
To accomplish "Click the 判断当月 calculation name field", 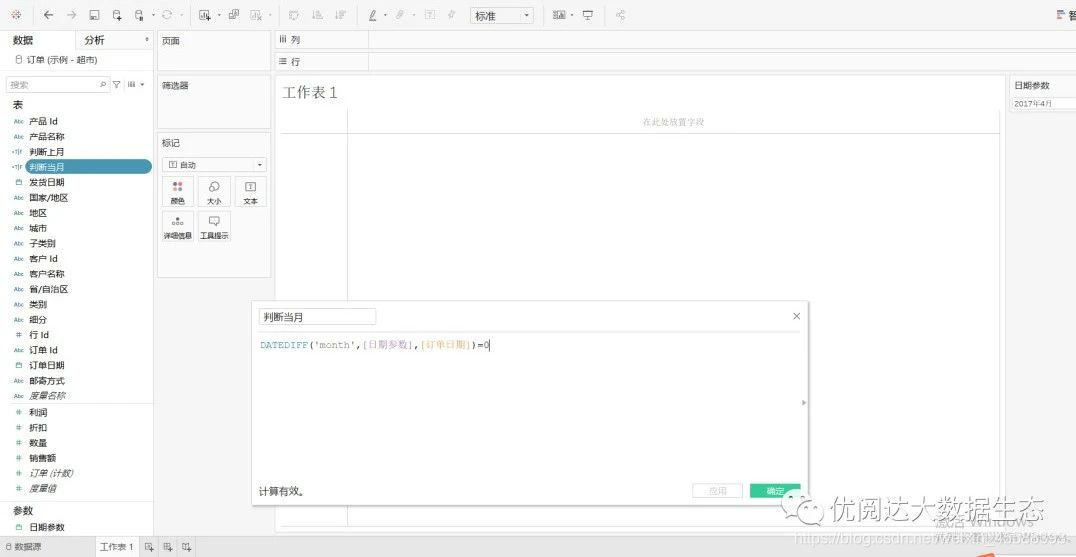I will (317, 317).
